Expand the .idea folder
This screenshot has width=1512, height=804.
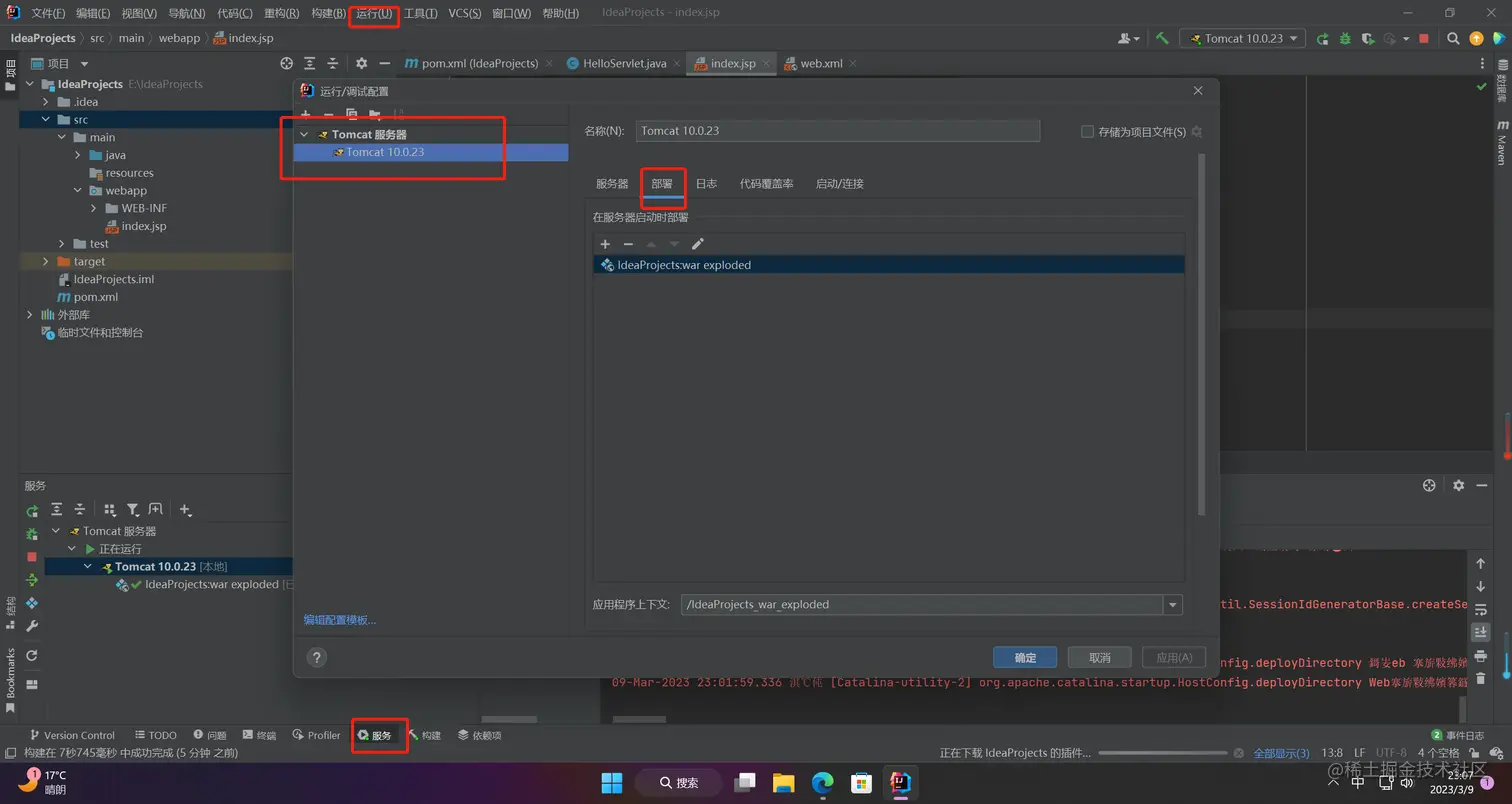46,102
